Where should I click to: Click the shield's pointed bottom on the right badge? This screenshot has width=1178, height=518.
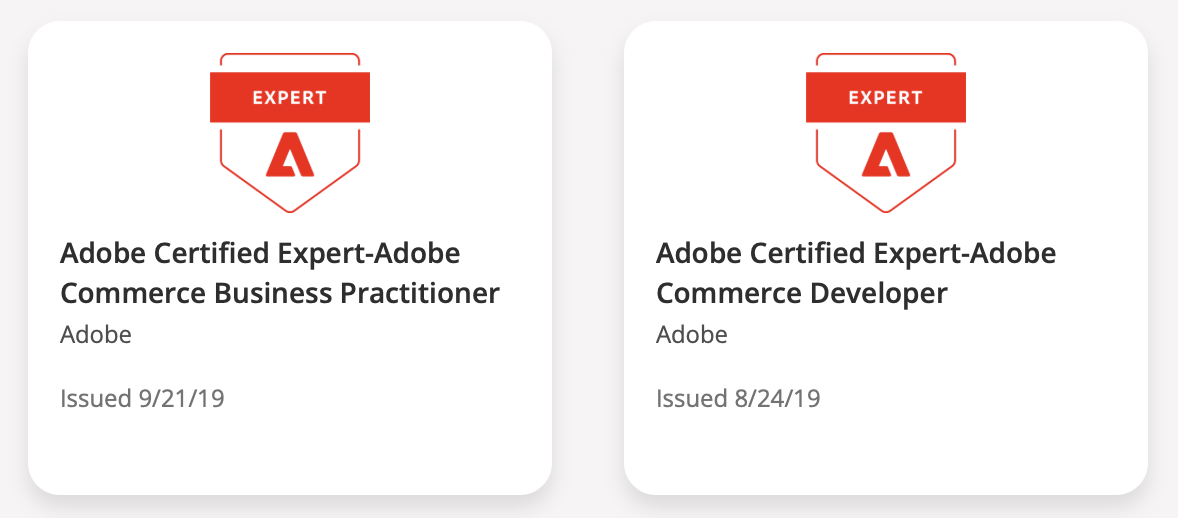[x=886, y=203]
